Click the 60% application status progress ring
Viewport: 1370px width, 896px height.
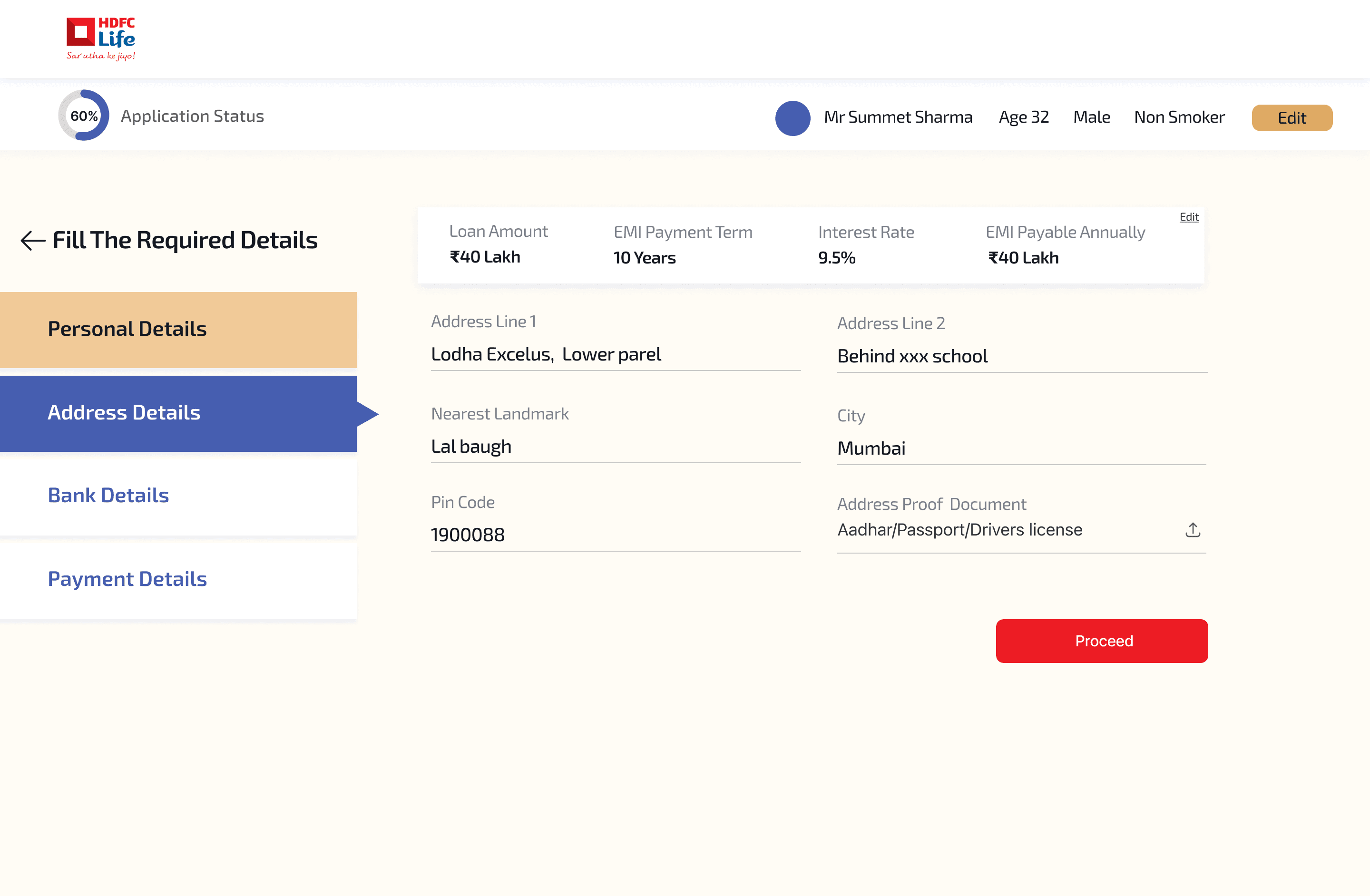(x=84, y=115)
